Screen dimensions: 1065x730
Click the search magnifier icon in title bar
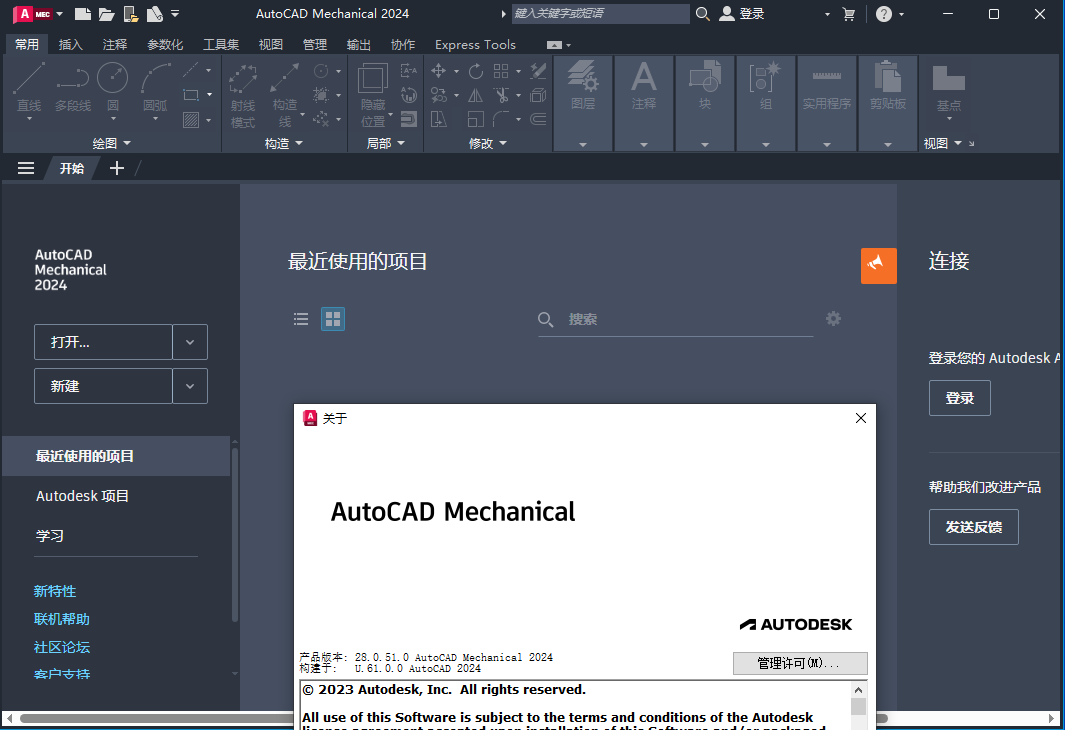[x=703, y=14]
